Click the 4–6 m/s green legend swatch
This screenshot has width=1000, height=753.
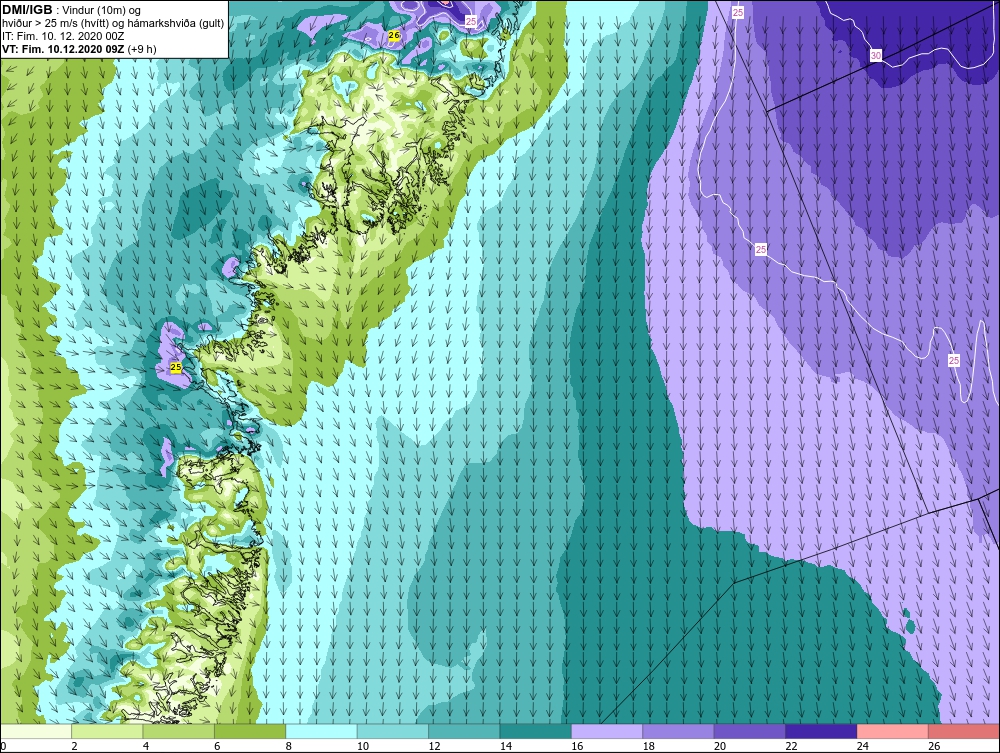179,731
